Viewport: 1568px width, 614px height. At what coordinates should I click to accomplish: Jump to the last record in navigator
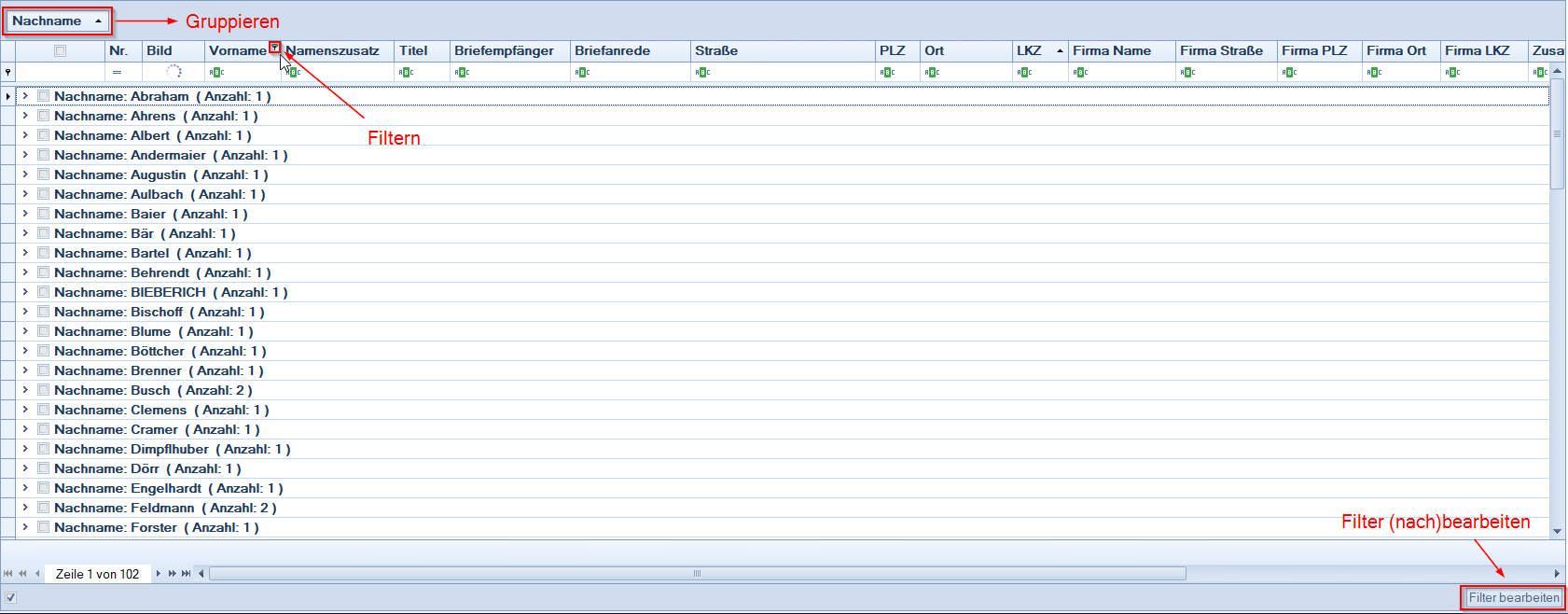click(x=187, y=574)
